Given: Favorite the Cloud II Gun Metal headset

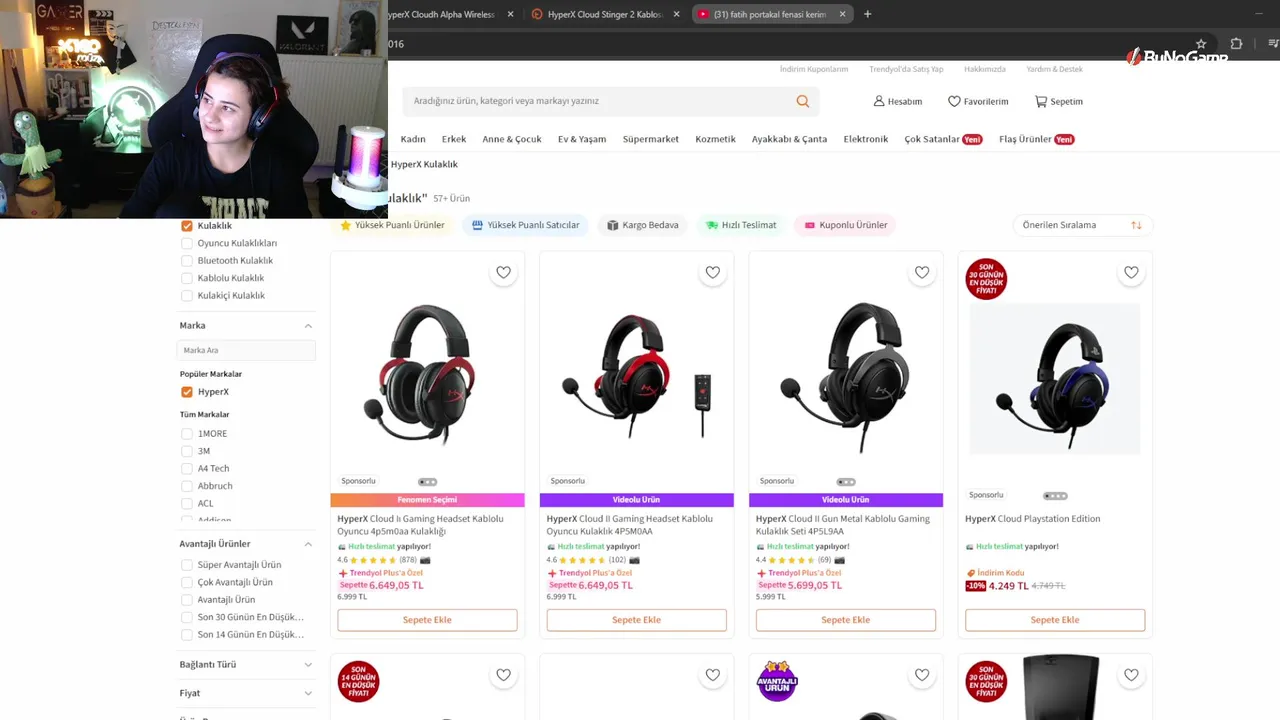Looking at the screenshot, I should pyautogui.click(x=922, y=272).
